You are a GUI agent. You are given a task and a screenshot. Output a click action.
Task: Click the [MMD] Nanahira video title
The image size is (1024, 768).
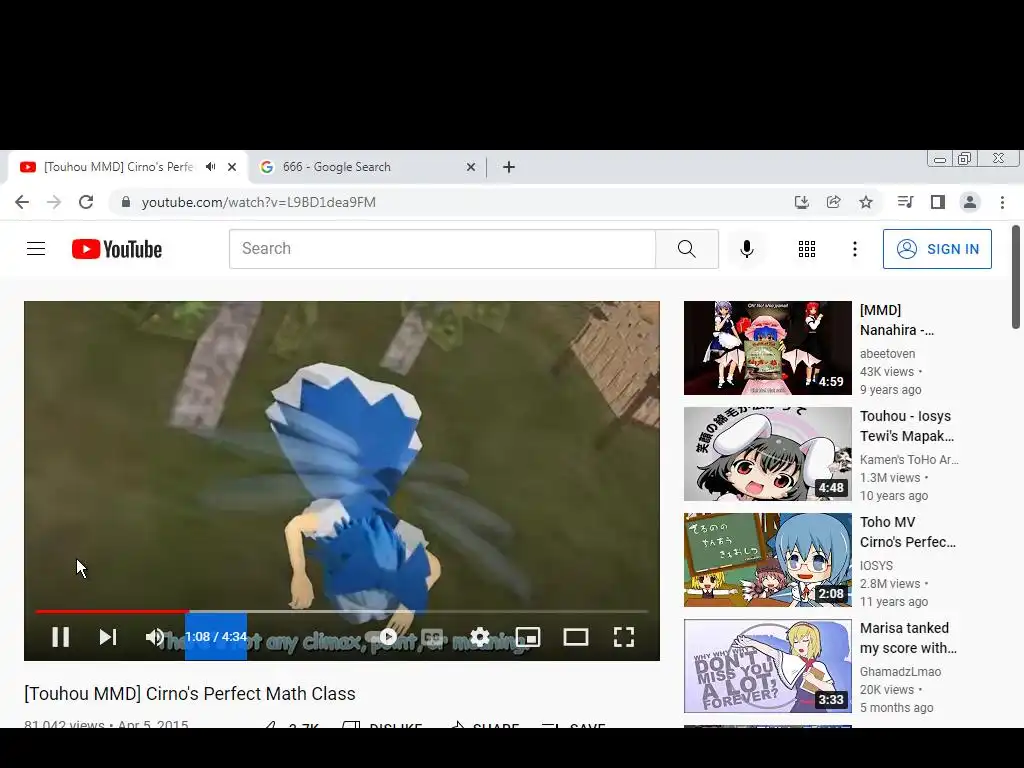click(897, 320)
